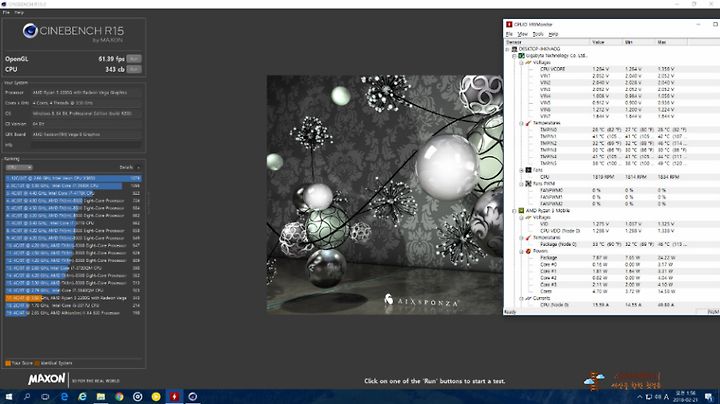Open Cinebench File menu
The width and height of the screenshot is (720, 404).
(6, 12)
